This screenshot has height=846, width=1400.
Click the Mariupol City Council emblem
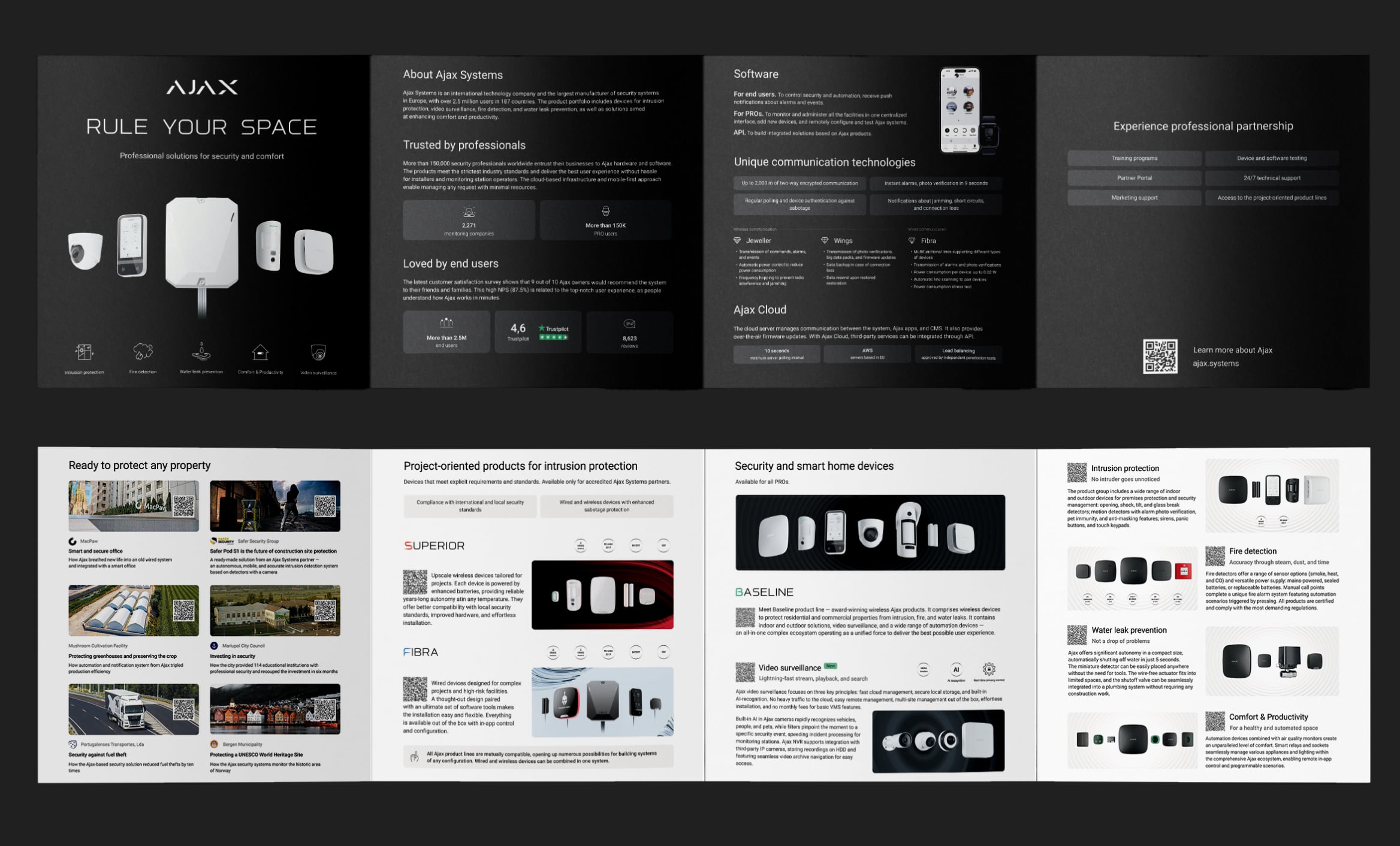pyautogui.click(x=214, y=646)
